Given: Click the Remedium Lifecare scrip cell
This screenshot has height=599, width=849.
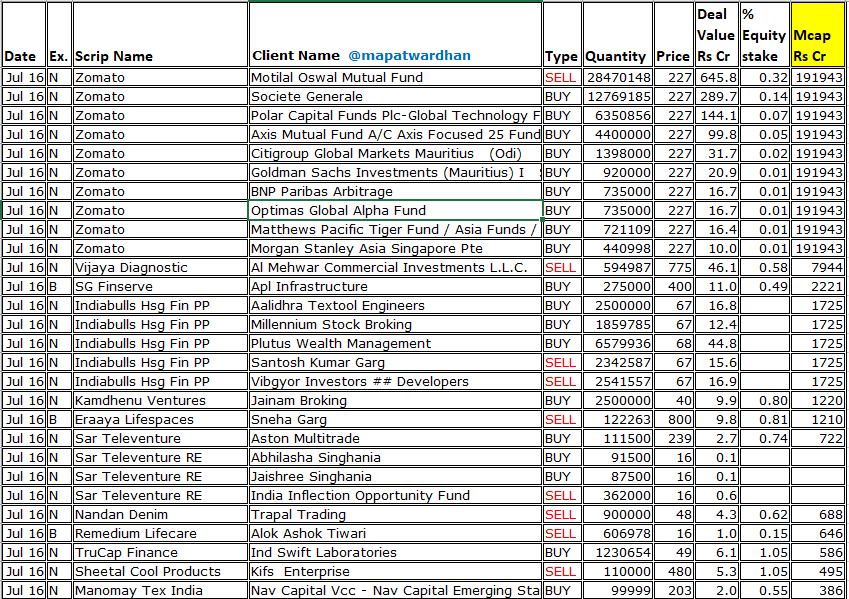Looking at the screenshot, I should point(160,533).
